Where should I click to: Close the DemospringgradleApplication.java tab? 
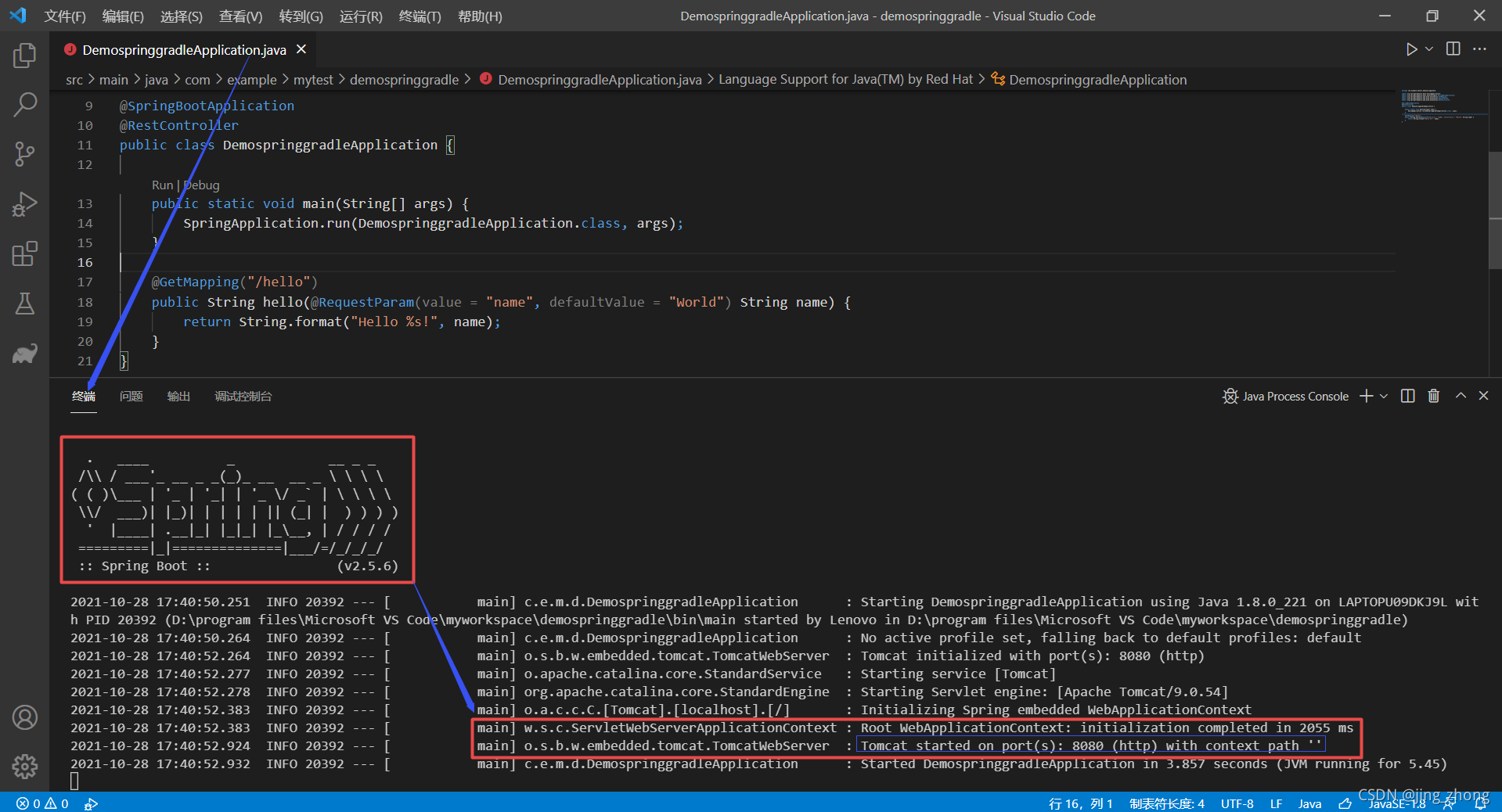(x=301, y=49)
